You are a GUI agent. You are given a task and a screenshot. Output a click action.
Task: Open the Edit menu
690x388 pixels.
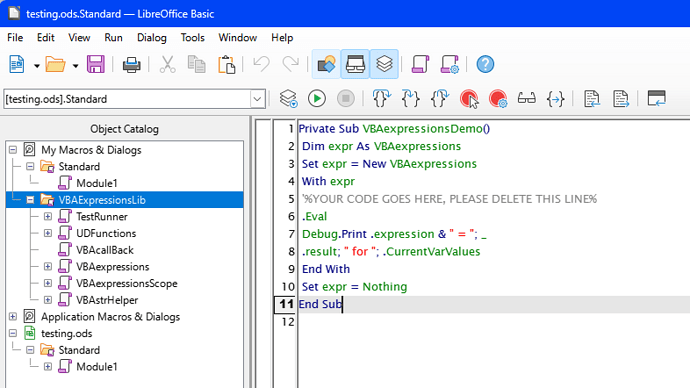45,38
